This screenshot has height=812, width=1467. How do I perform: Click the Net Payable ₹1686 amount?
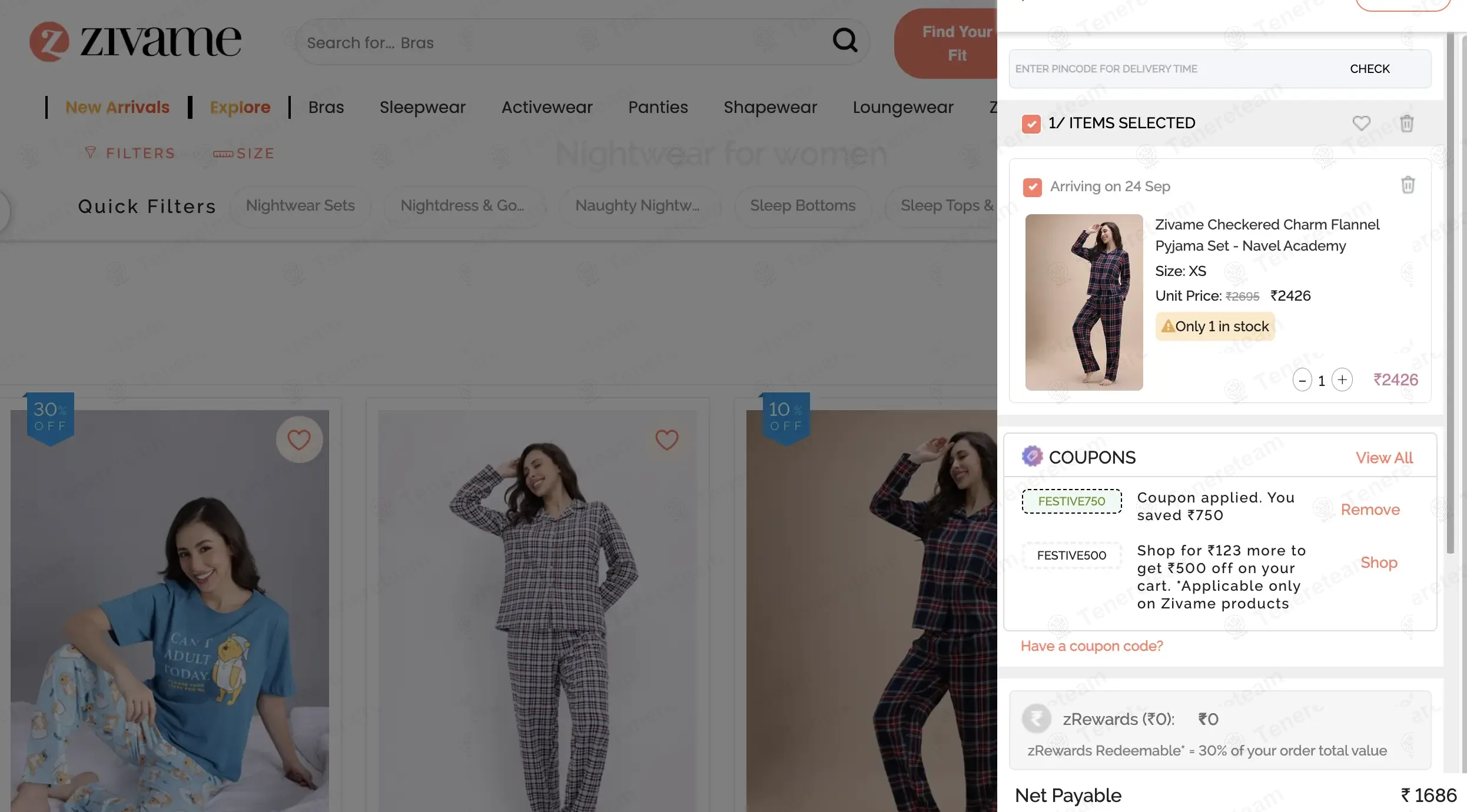click(1428, 795)
